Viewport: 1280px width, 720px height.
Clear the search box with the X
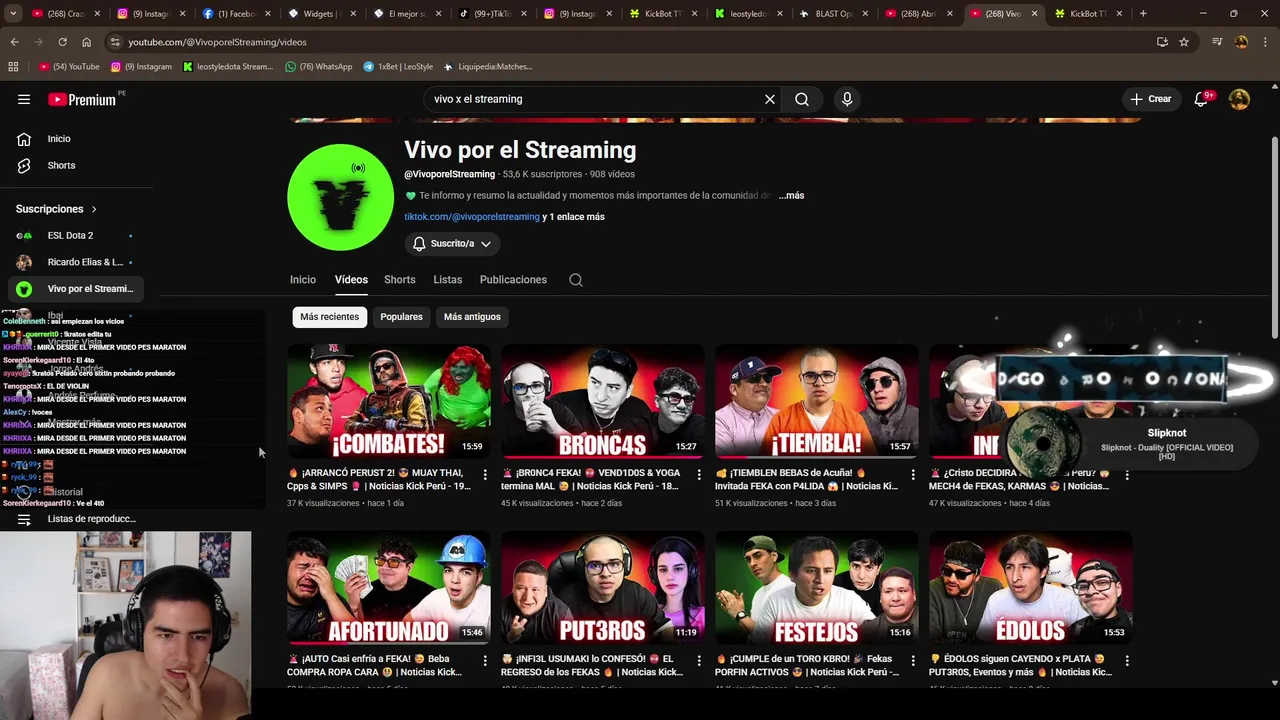[770, 99]
